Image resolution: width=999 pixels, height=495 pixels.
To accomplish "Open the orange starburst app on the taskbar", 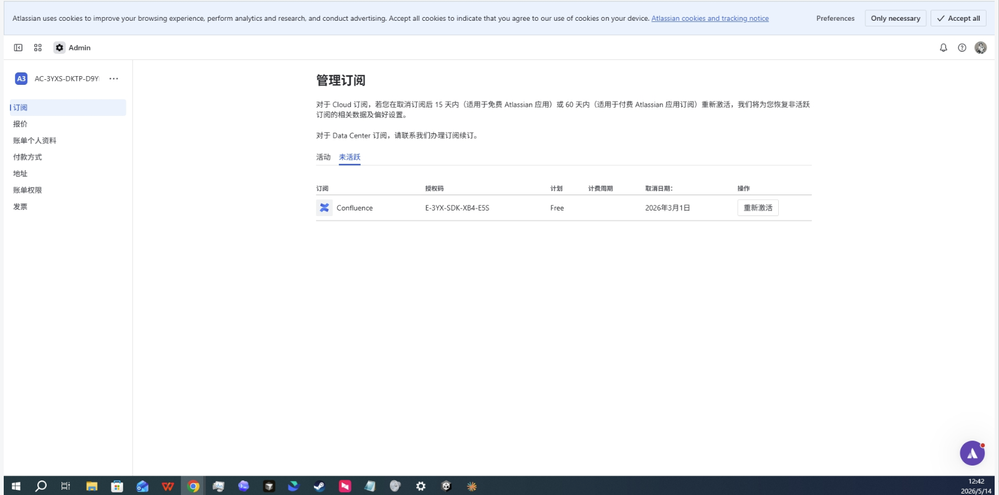I will point(471,486).
